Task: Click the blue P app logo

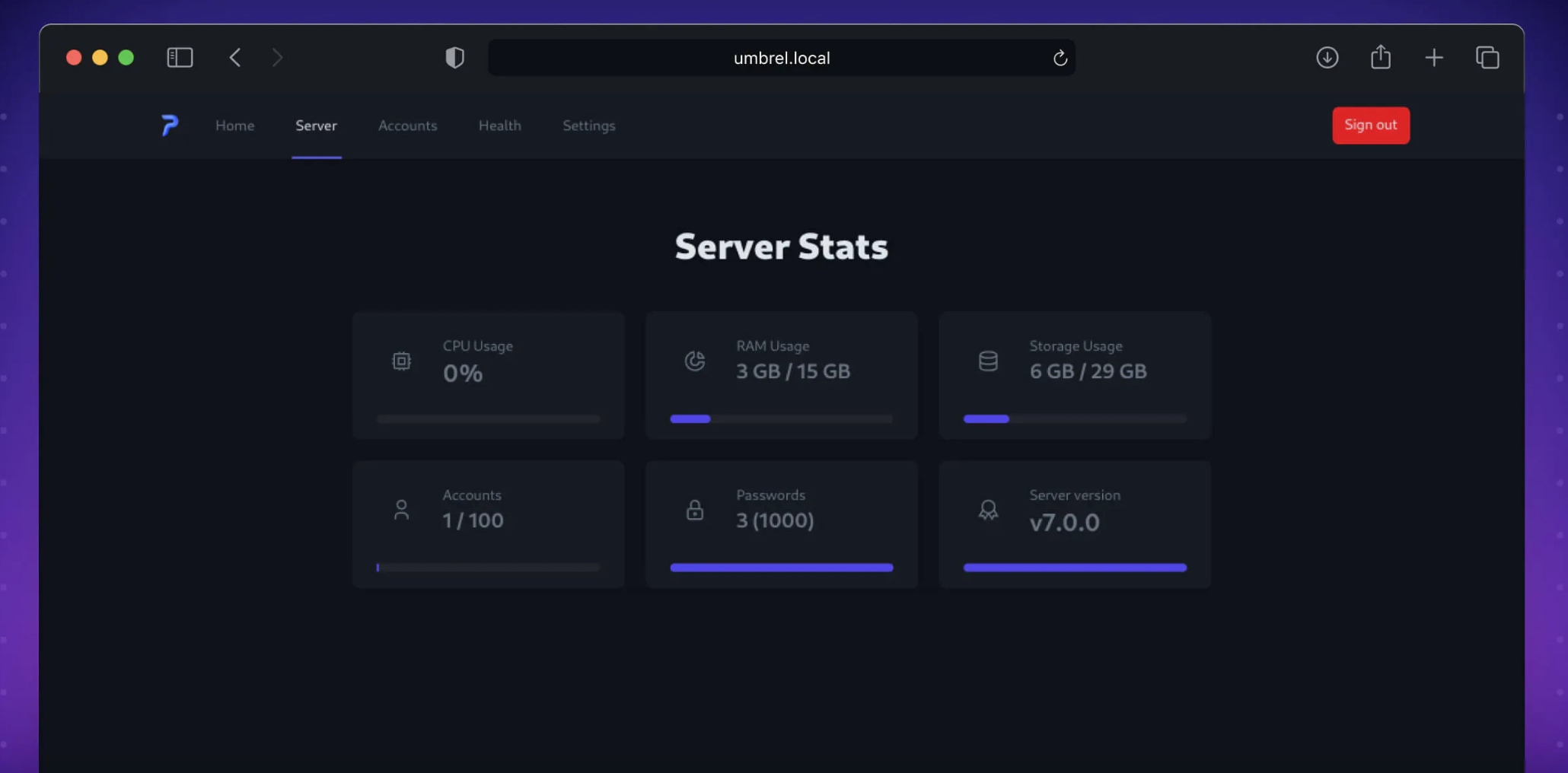Action: [170, 125]
